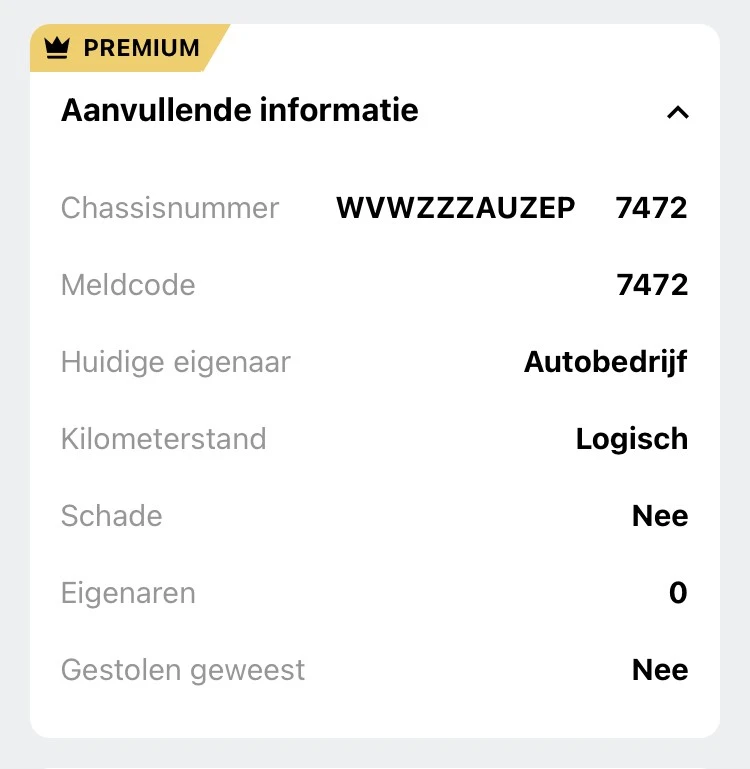Viewport: 750px width, 769px height.
Task: Click the Chassisnummer label
Action: pyautogui.click(x=170, y=208)
